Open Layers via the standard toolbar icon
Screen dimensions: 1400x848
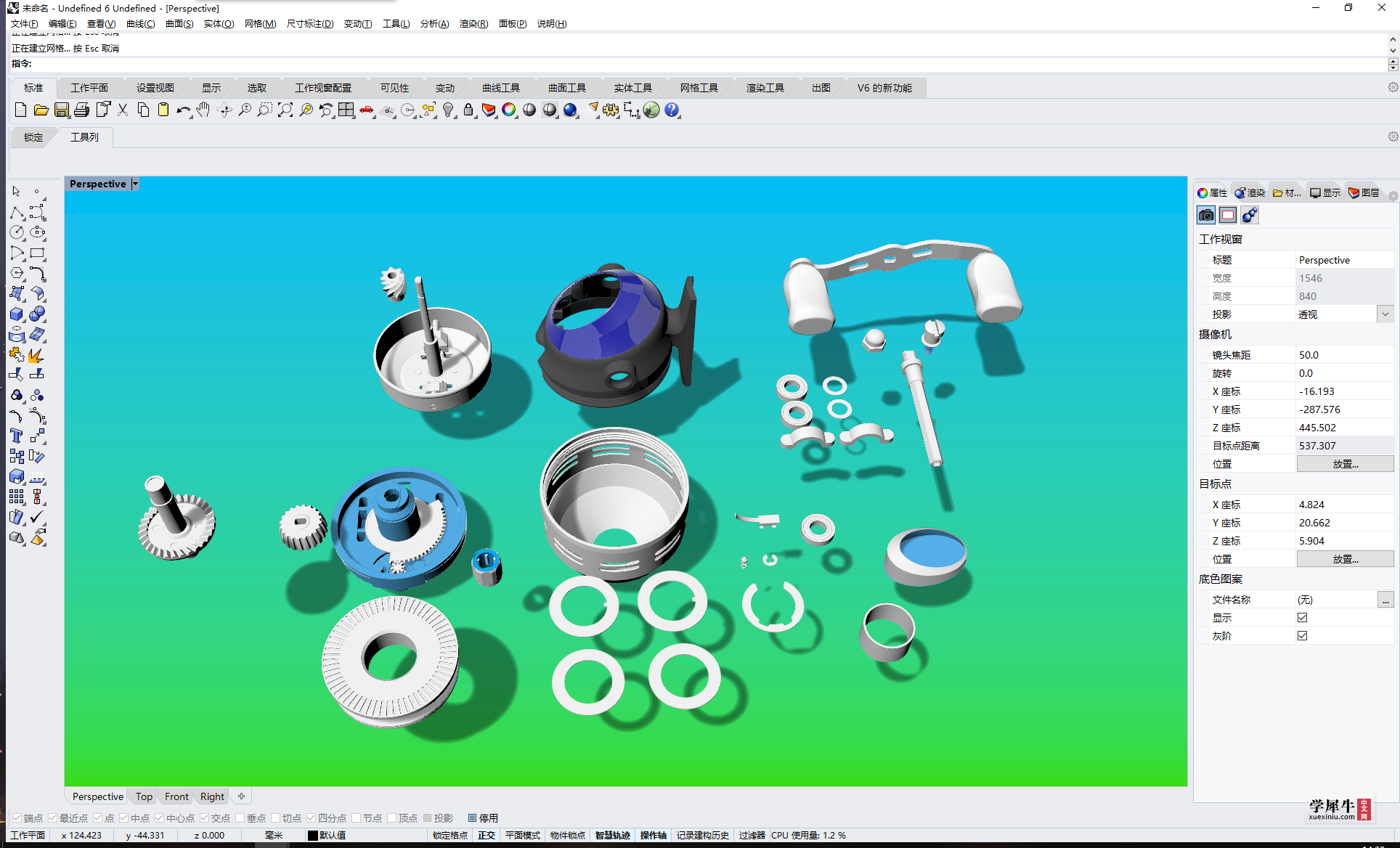[x=489, y=110]
